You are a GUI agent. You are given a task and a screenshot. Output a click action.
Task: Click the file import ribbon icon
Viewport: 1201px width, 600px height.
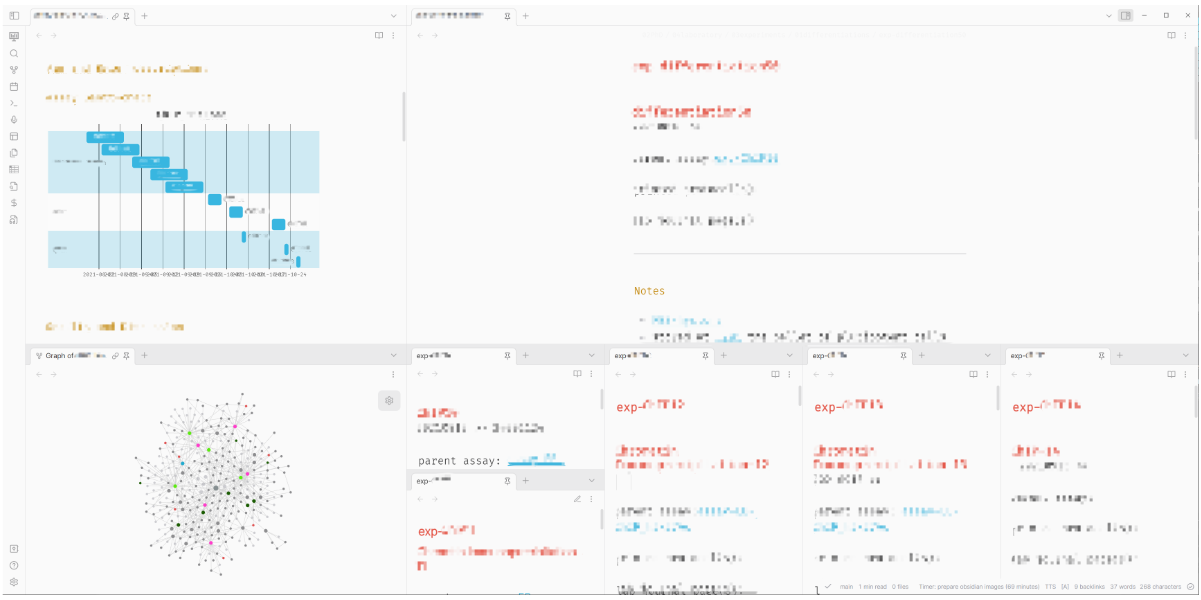tap(14, 186)
